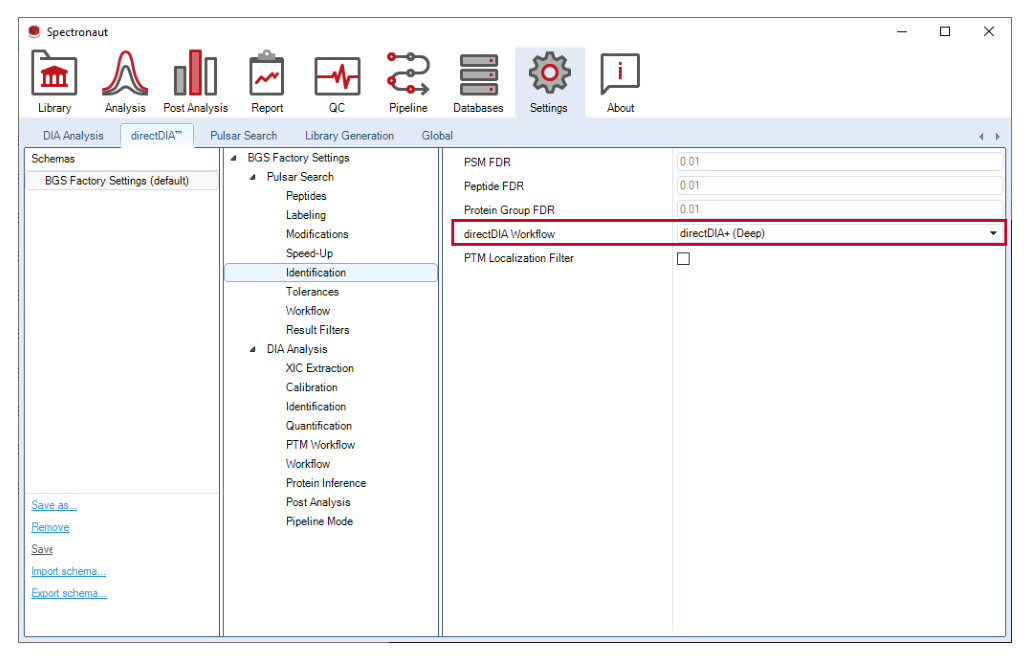Select Identification under DIA Analysis
Image resolution: width=1029 pixels, height=661 pixels.
[x=316, y=406]
